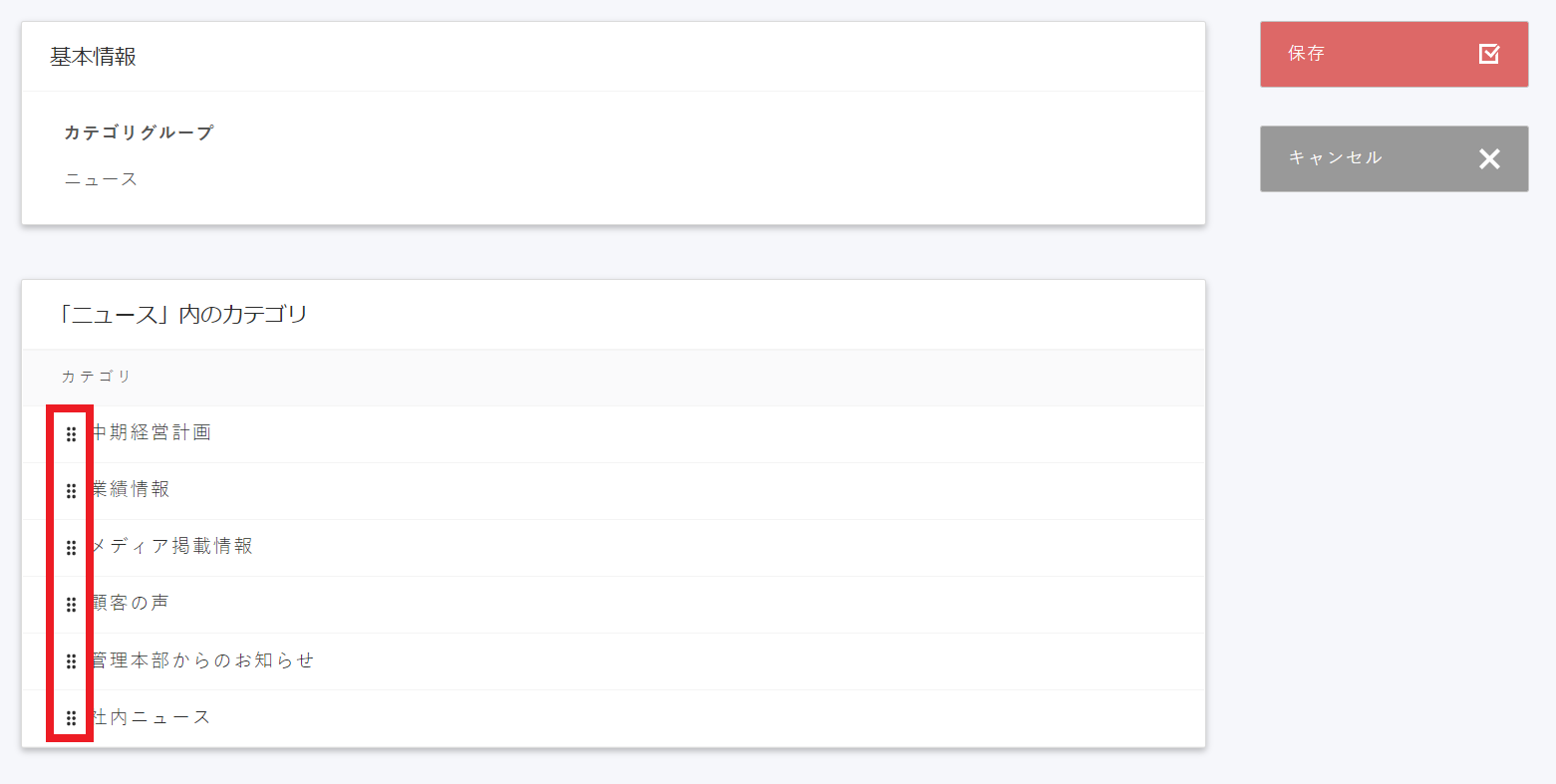Click the drag handle beside メディア掲載情報
The image size is (1556, 784).
click(70, 547)
